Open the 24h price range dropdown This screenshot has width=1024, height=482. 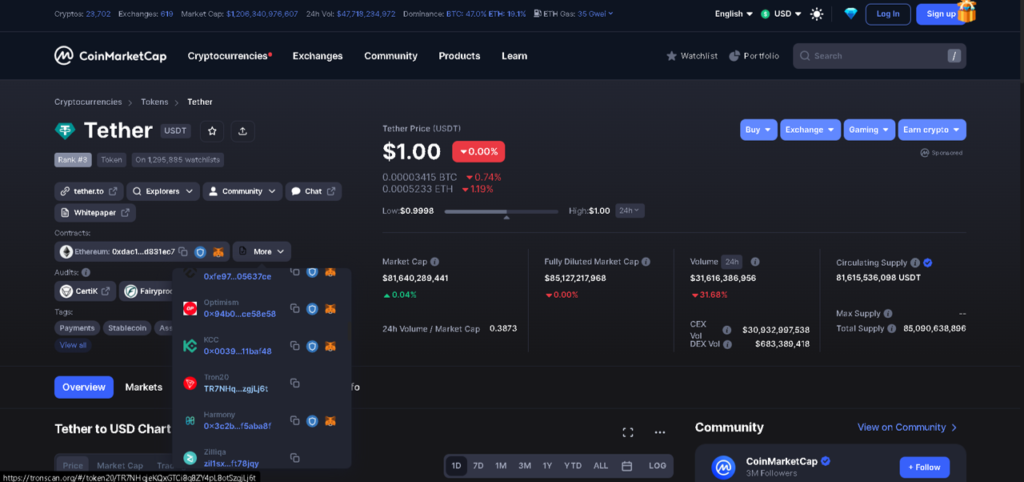pyautogui.click(x=630, y=211)
